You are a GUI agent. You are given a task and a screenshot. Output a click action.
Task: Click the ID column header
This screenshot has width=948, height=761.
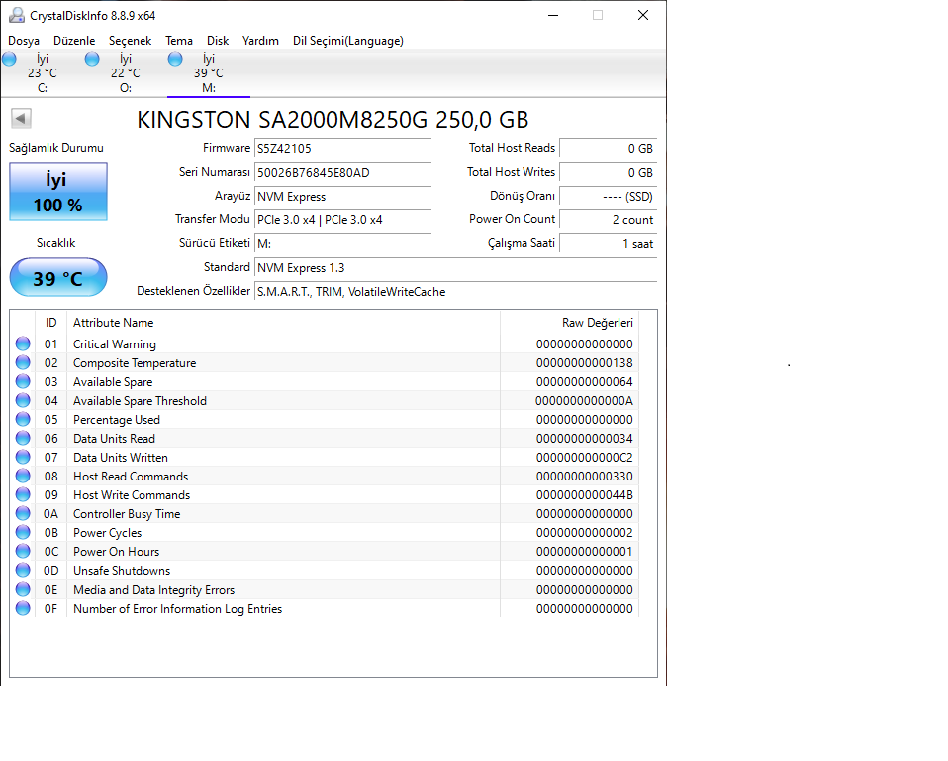pos(51,323)
